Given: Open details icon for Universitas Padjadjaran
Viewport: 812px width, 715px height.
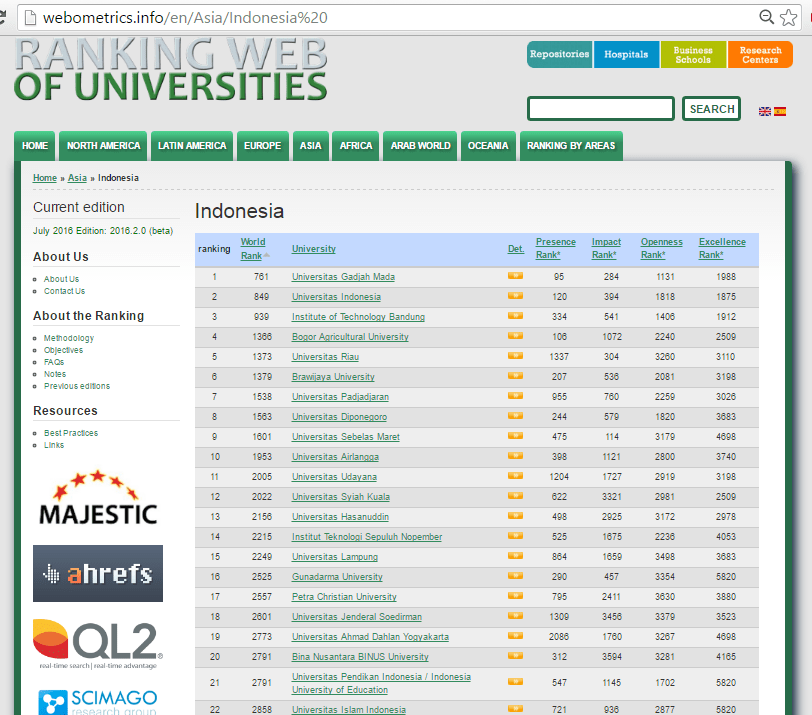Looking at the screenshot, I should click(515, 396).
